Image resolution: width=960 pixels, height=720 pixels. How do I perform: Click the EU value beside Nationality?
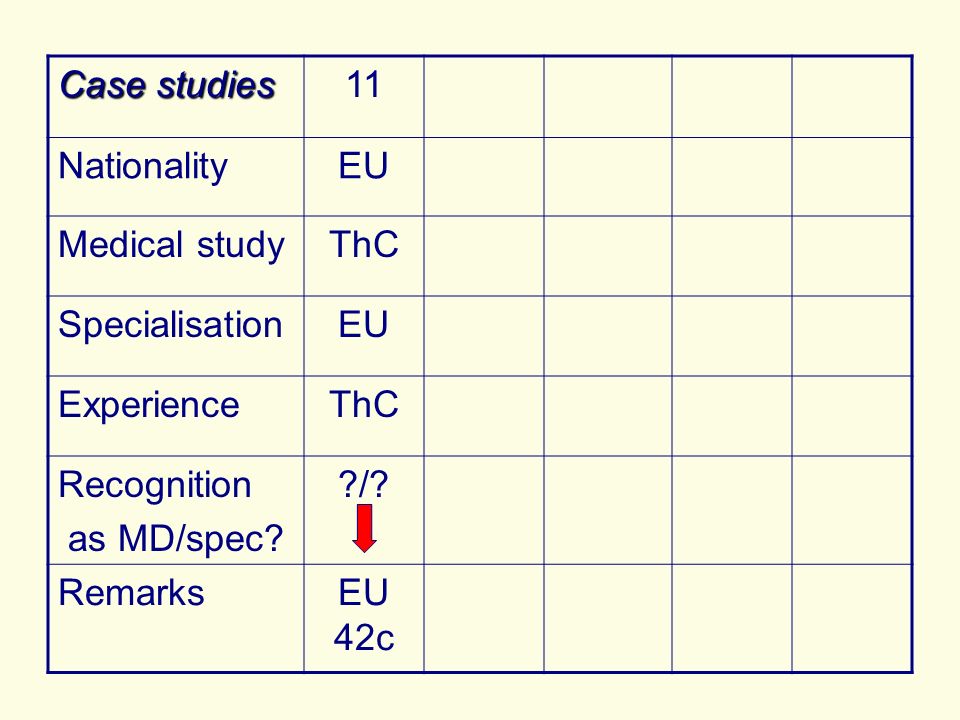pos(364,166)
